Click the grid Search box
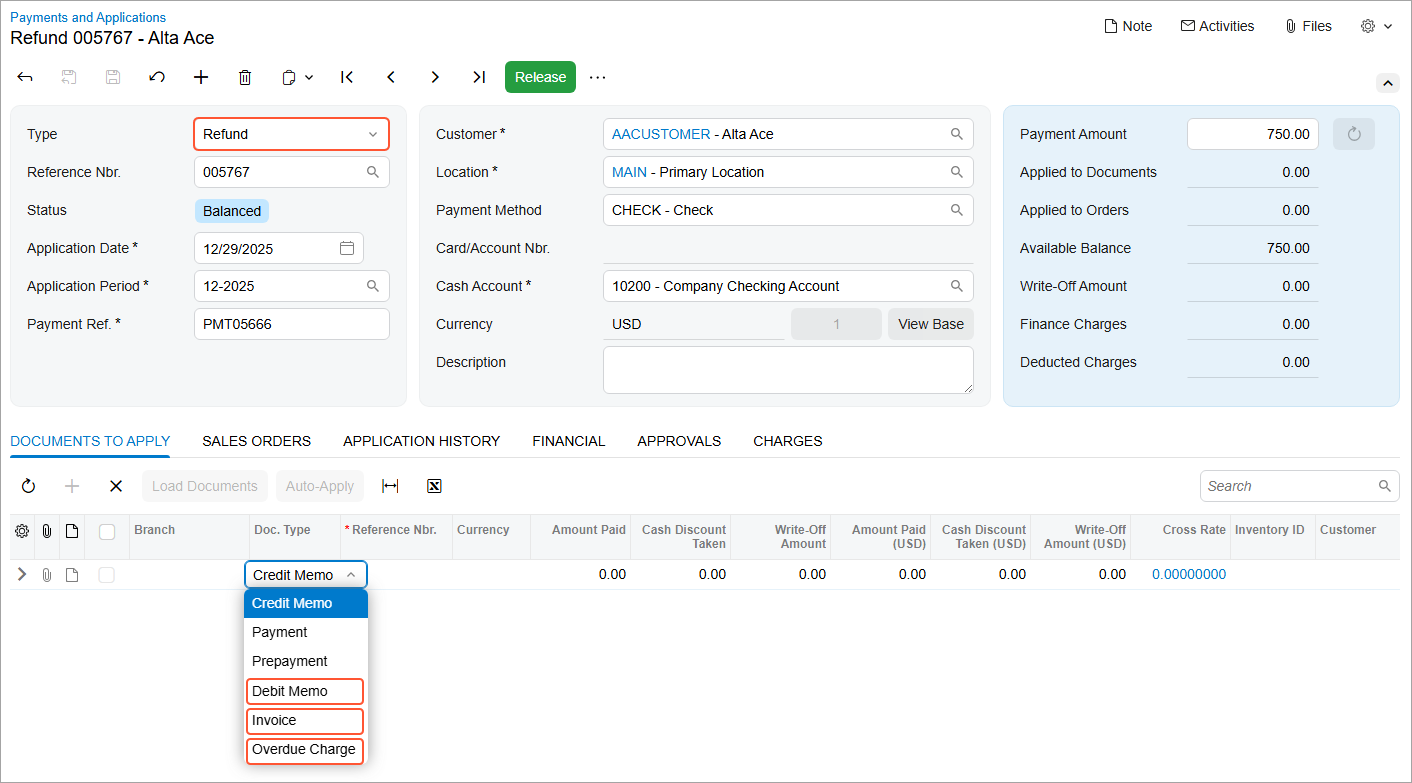The height and width of the screenshot is (783, 1412). [x=1300, y=486]
